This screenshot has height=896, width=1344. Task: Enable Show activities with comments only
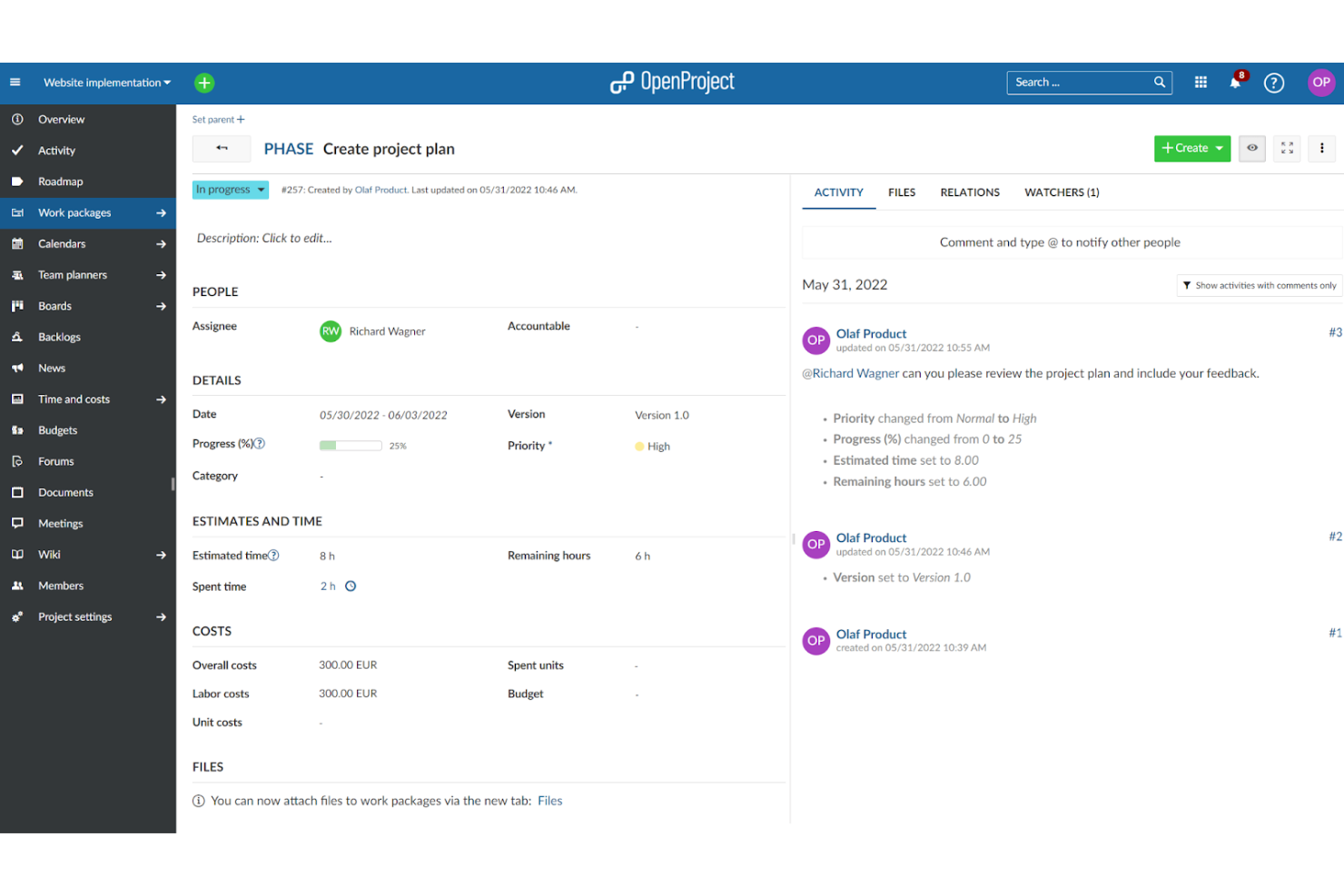1259,285
